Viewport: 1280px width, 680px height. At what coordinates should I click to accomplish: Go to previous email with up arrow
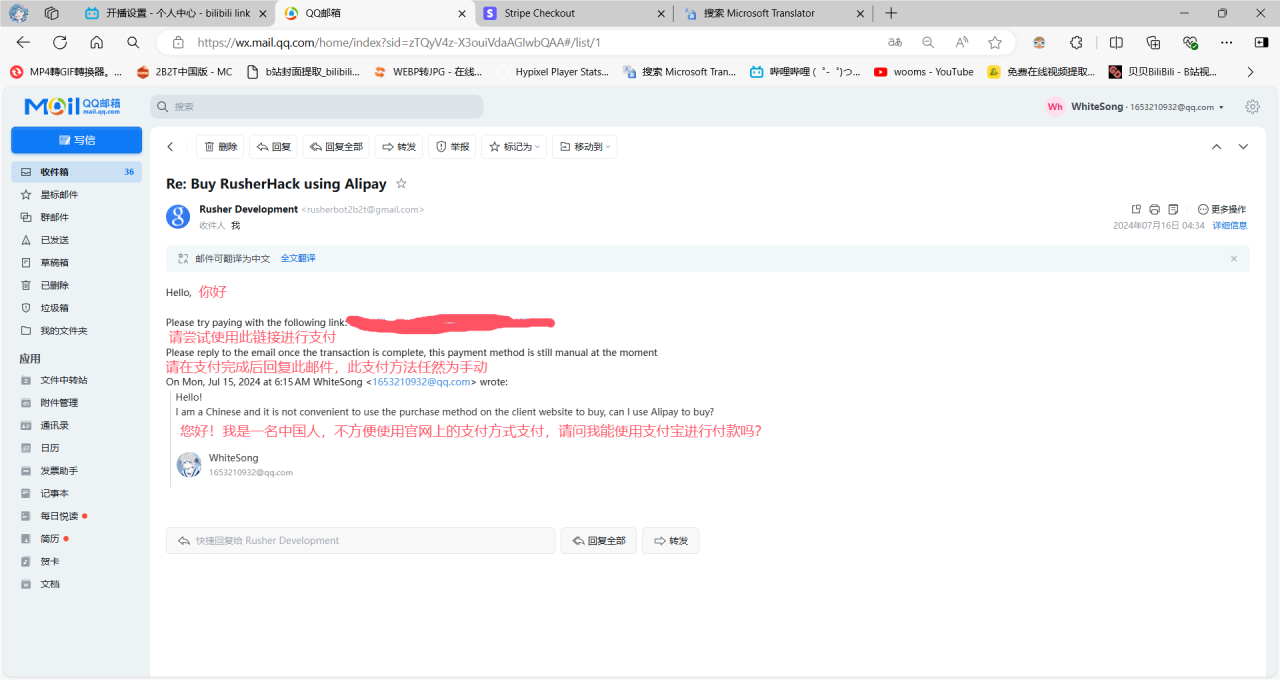[x=1216, y=147]
